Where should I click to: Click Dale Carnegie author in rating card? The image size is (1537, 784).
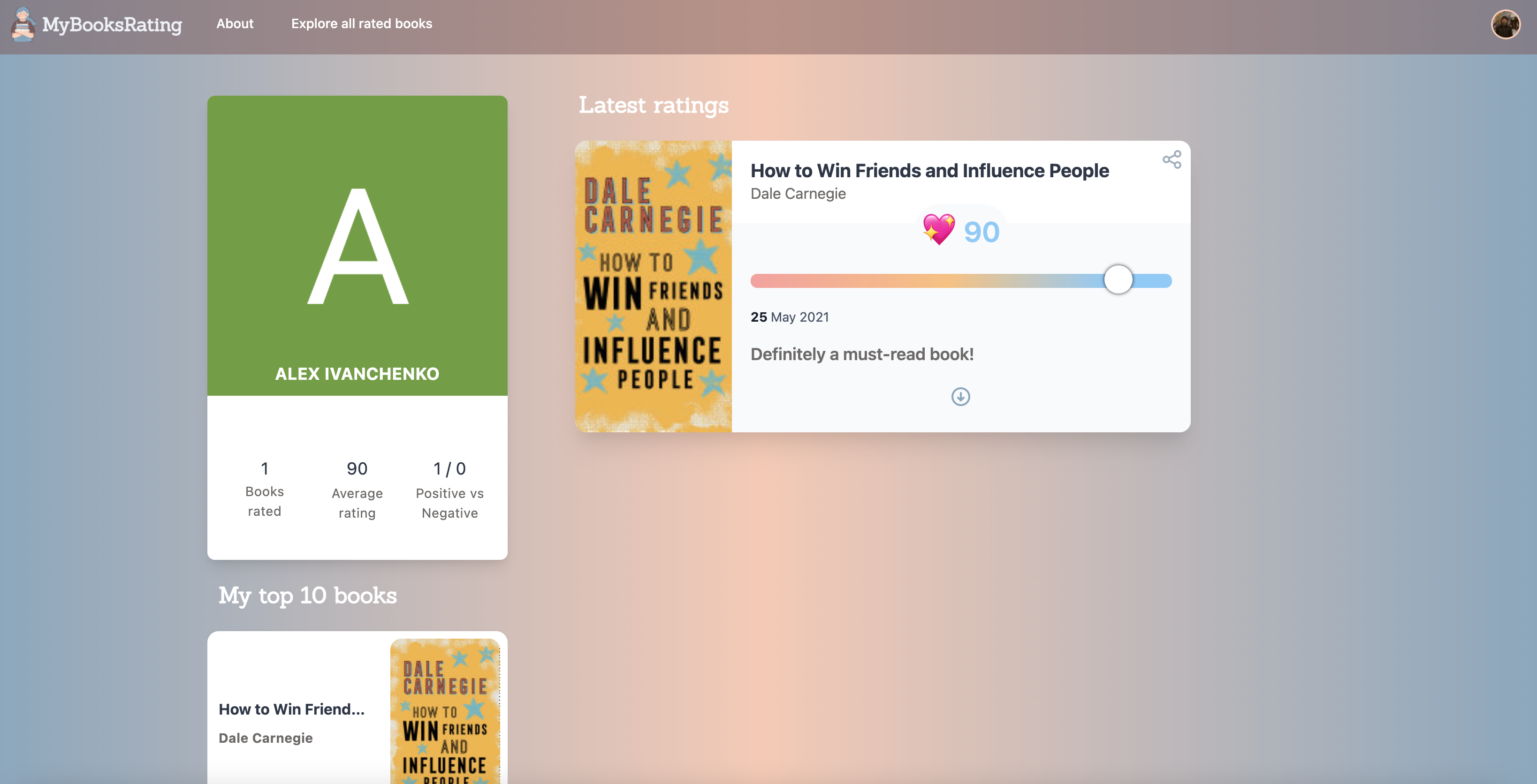click(x=798, y=194)
